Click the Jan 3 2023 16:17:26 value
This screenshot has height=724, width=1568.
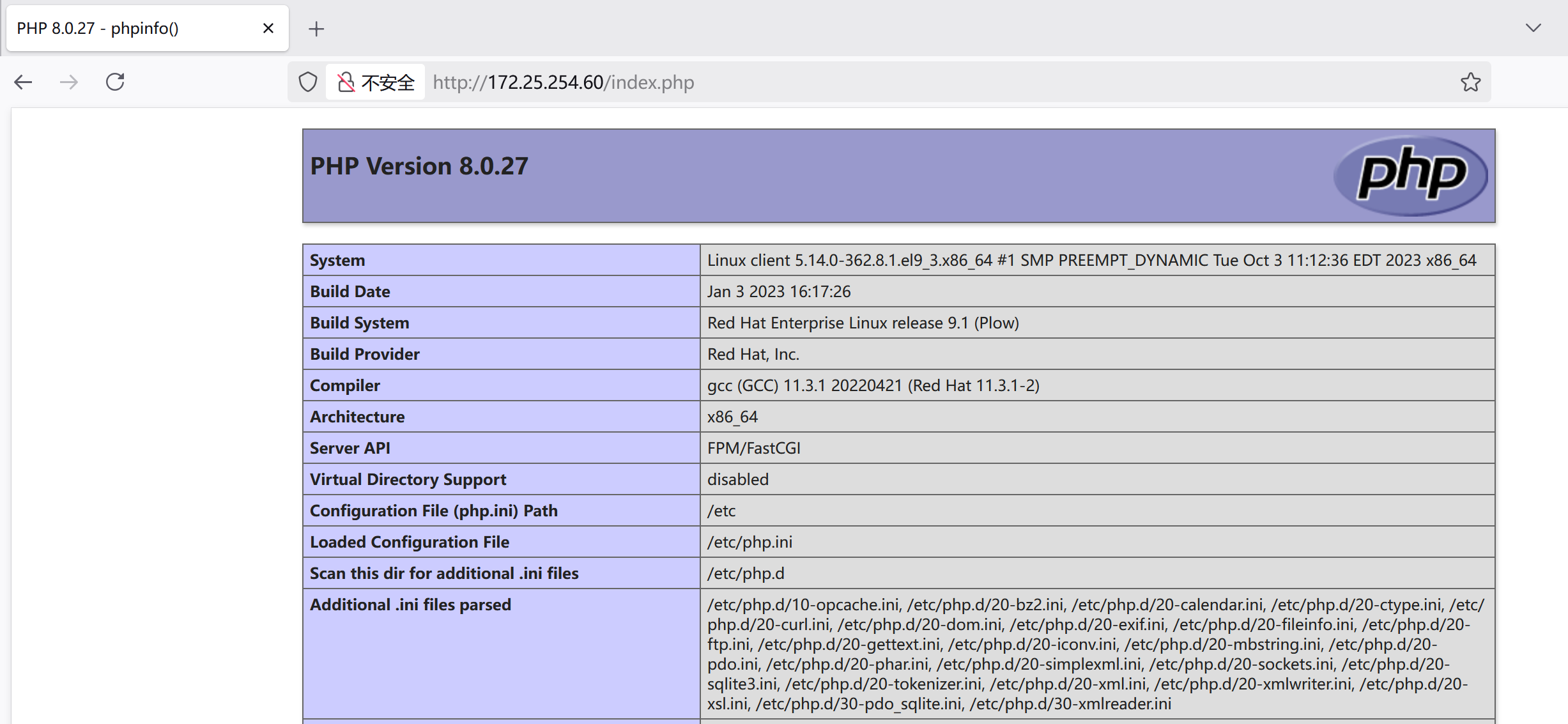(x=779, y=291)
